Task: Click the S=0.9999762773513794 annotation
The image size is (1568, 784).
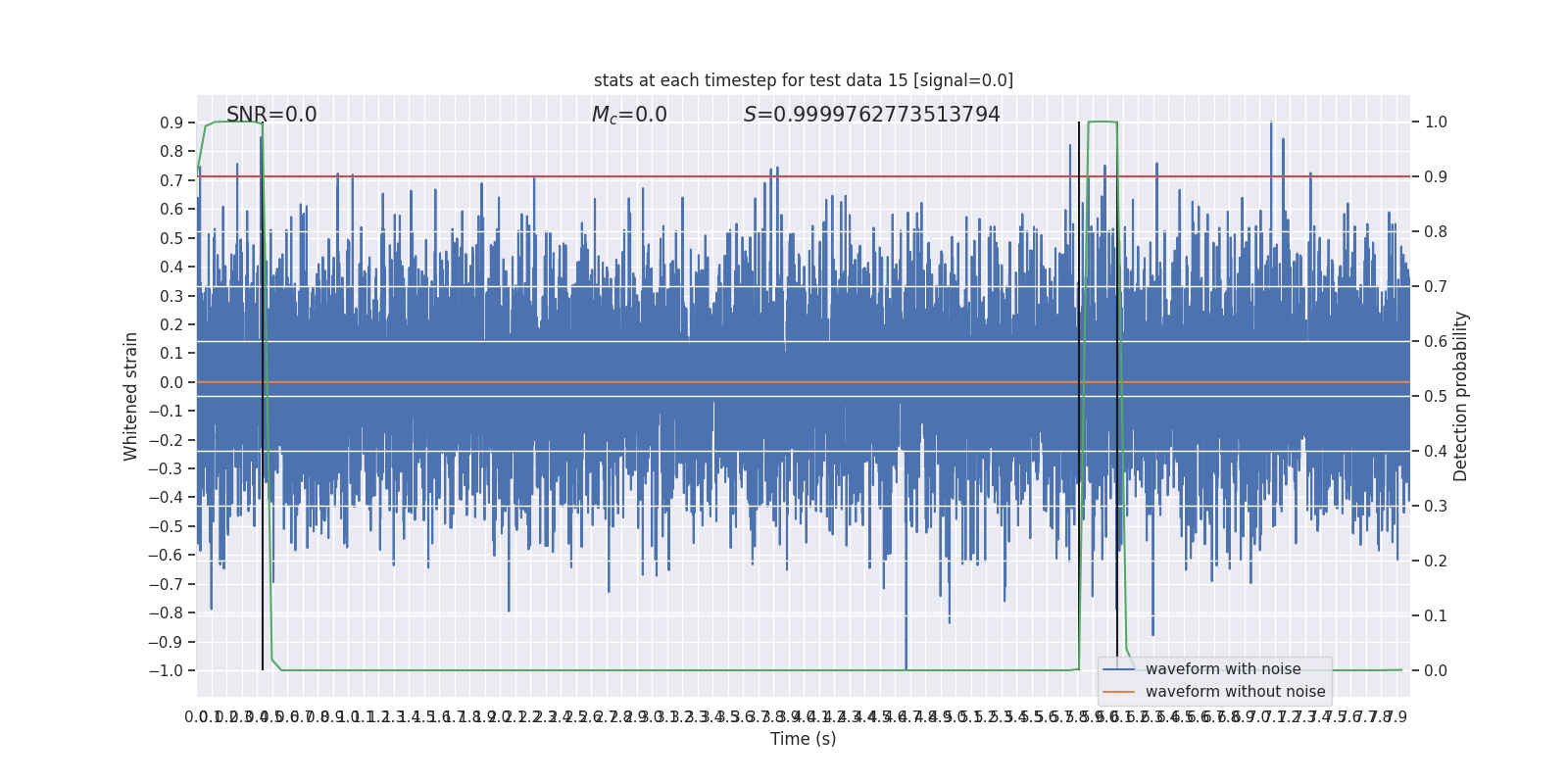Action: tap(872, 115)
